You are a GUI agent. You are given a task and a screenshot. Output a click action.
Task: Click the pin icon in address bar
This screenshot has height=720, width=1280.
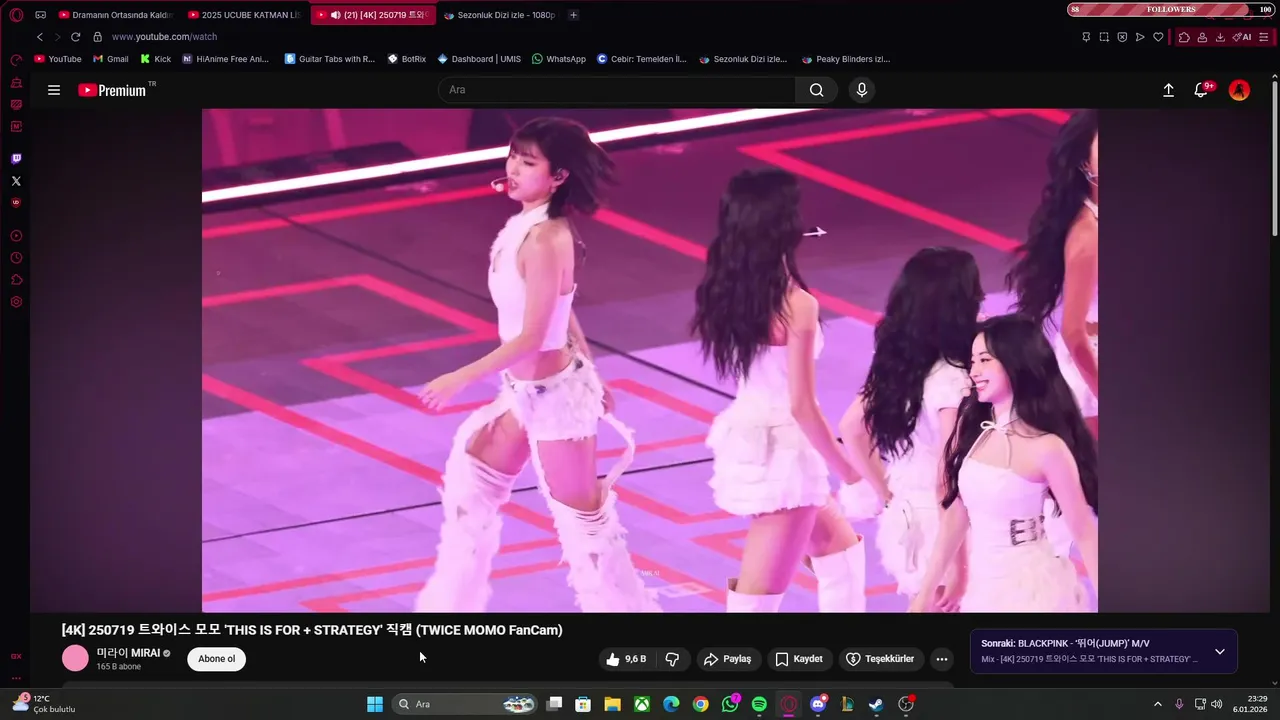tap(1086, 37)
